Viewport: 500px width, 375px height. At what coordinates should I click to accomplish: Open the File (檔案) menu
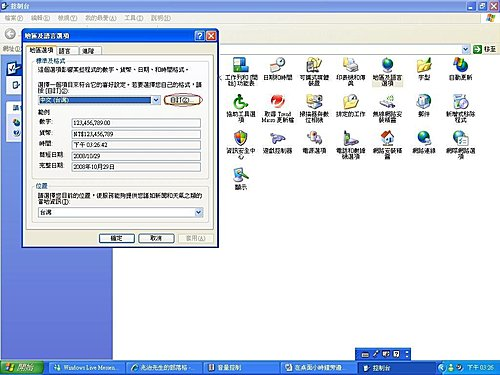pyautogui.click(x=13, y=18)
